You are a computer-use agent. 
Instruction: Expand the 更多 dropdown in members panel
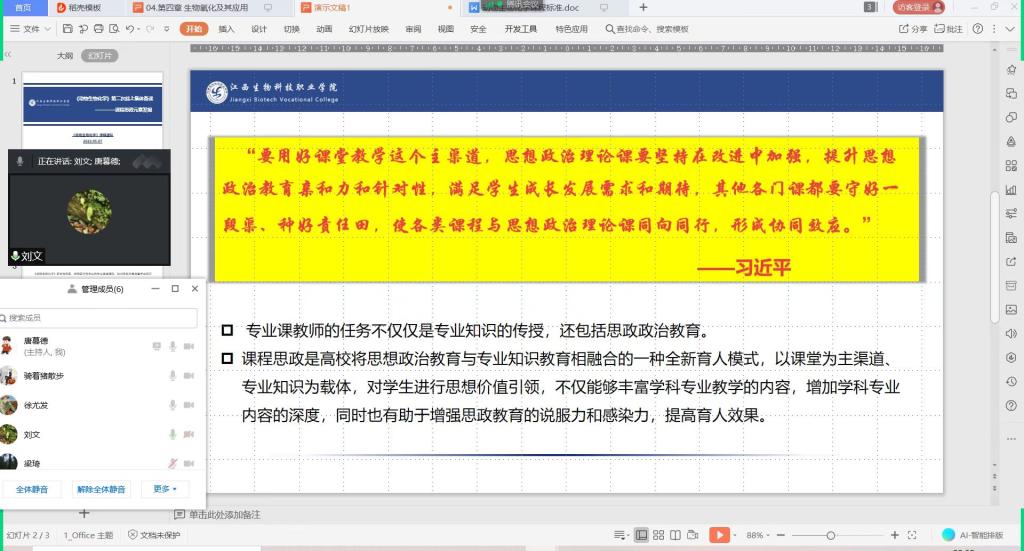pyautogui.click(x=165, y=489)
